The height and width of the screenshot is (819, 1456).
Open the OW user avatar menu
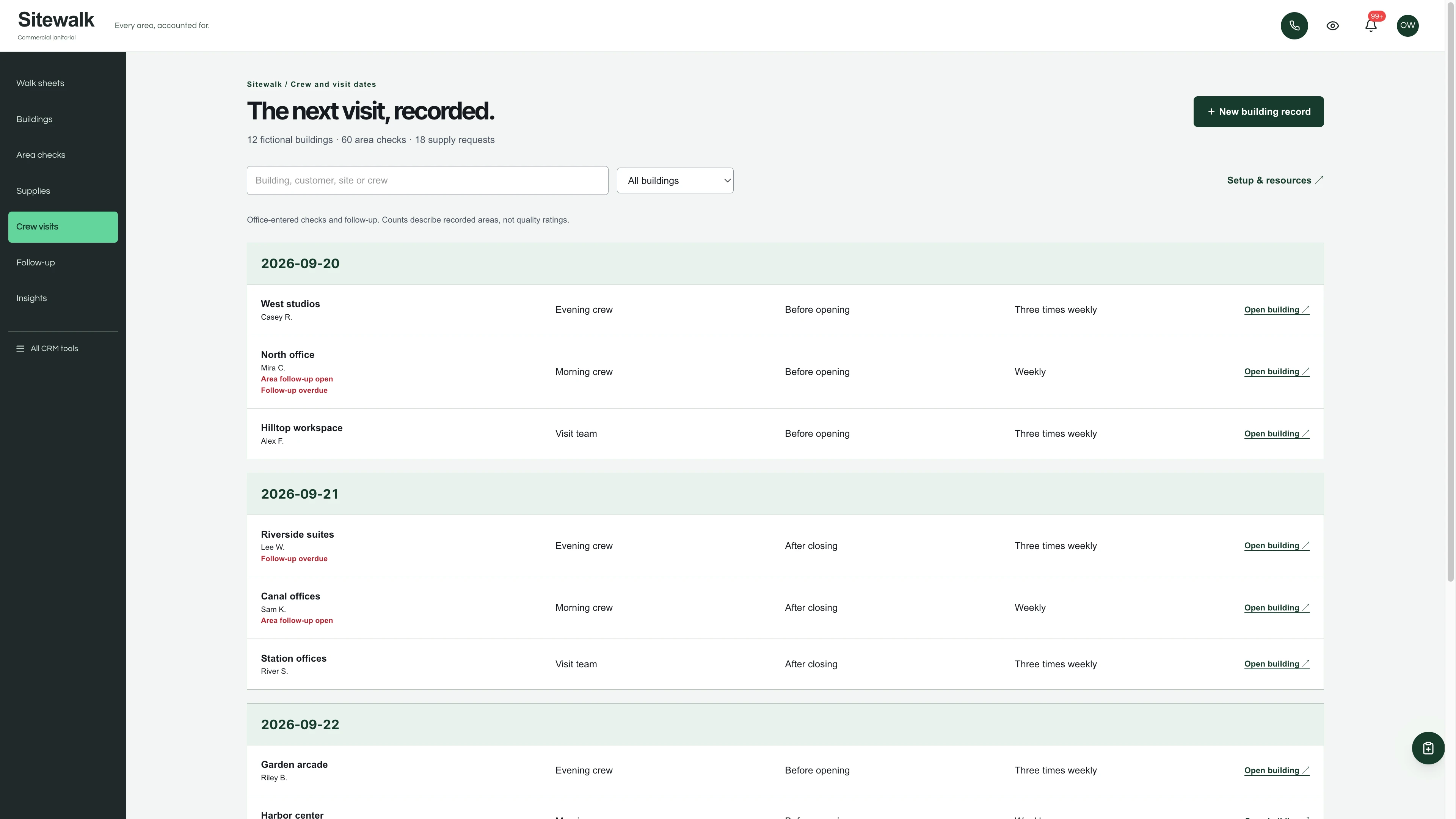(x=1407, y=25)
